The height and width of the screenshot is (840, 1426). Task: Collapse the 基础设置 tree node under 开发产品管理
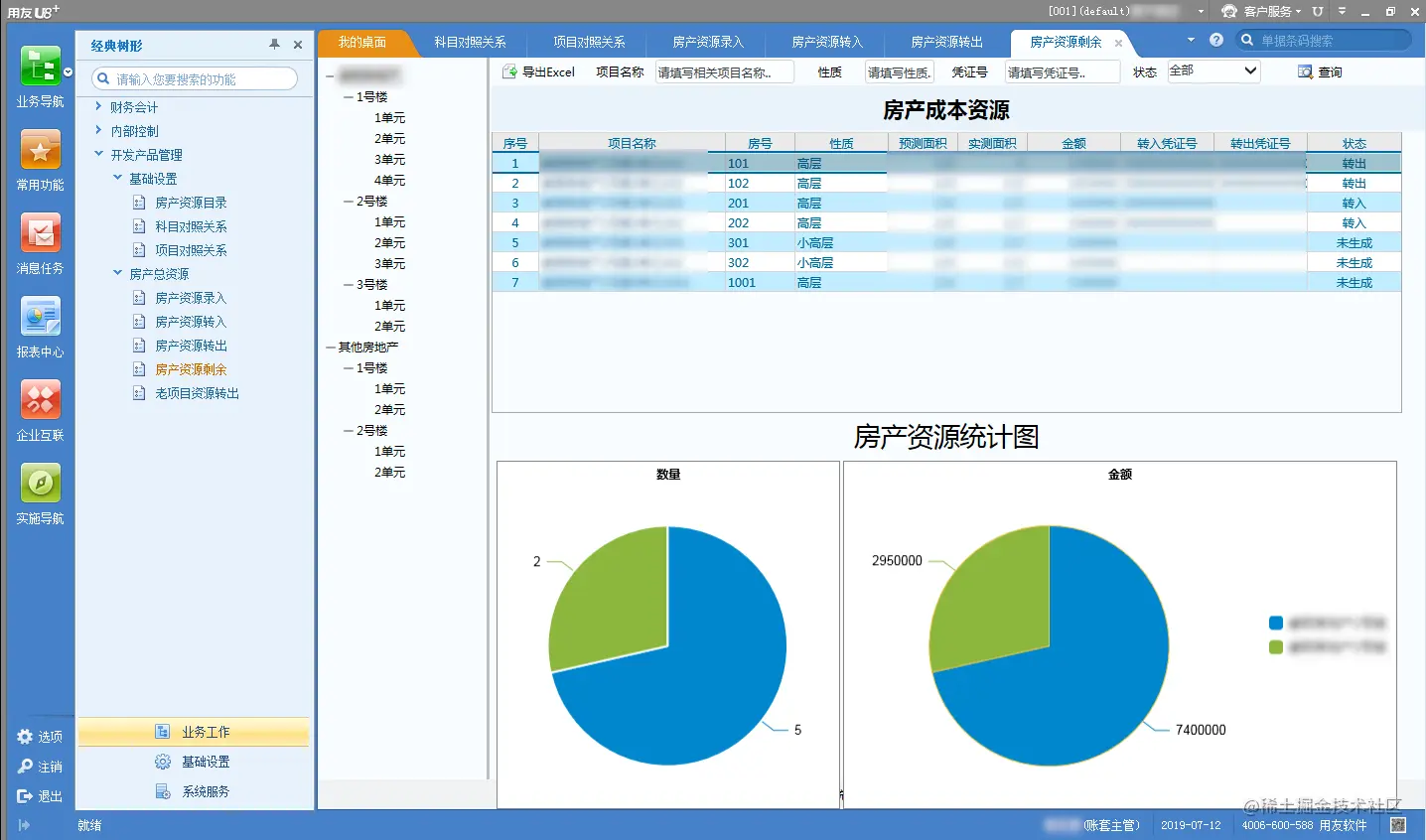coord(117,178)
